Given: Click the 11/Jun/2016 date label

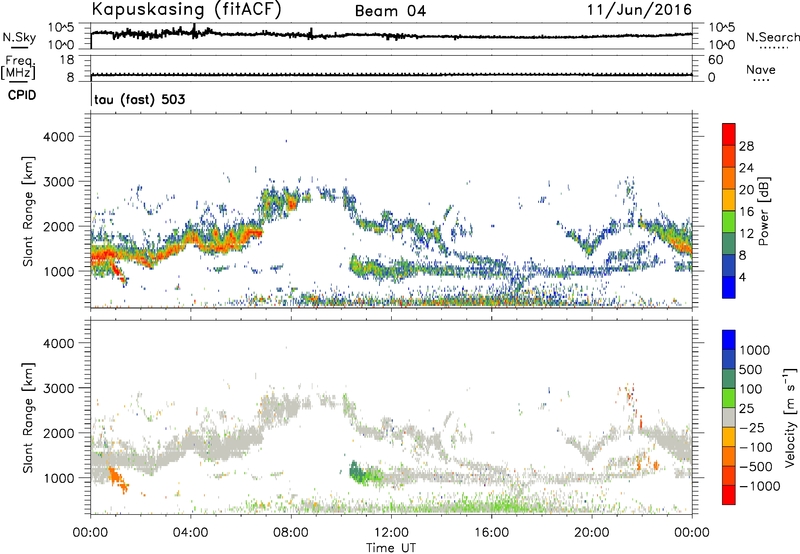Looking at the screenshot, I should (x=639, y=9).
